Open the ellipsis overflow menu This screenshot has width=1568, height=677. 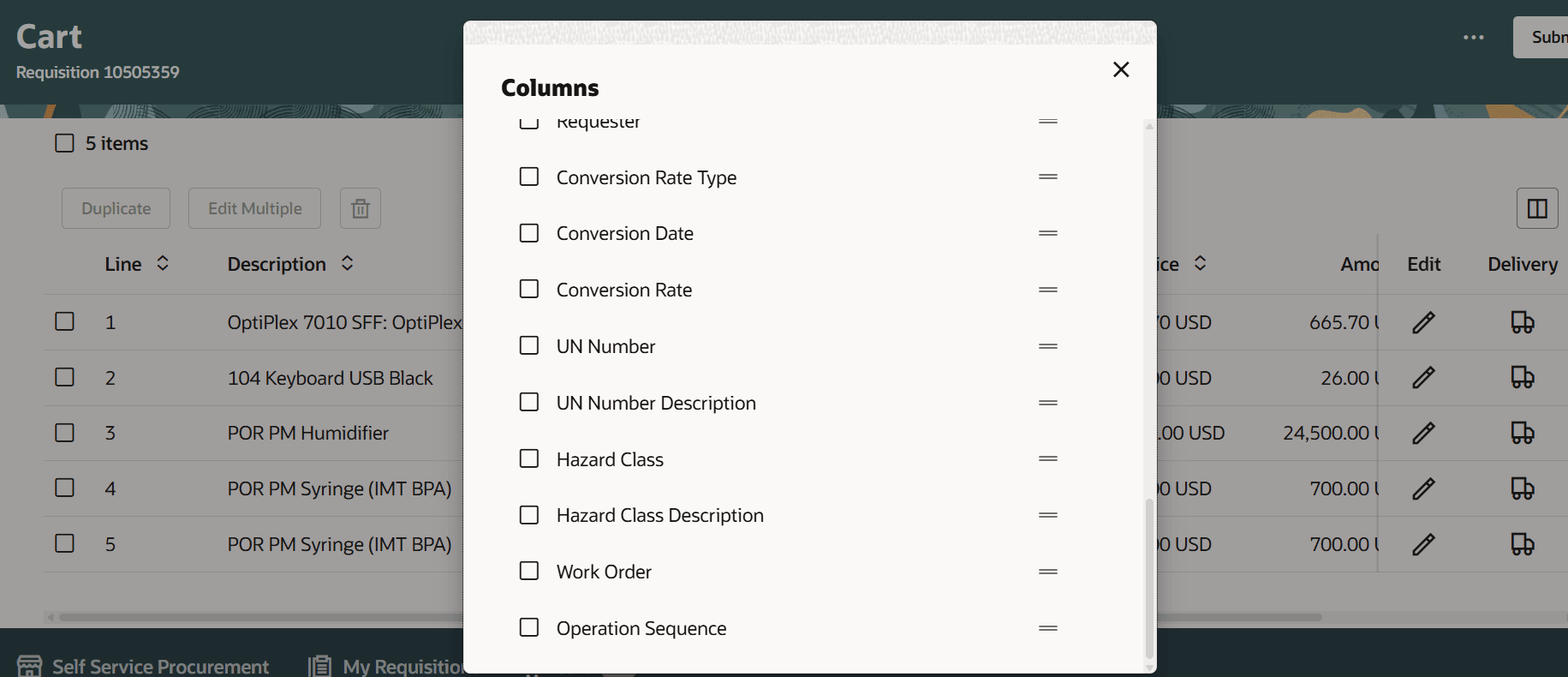coord(1474,37)
